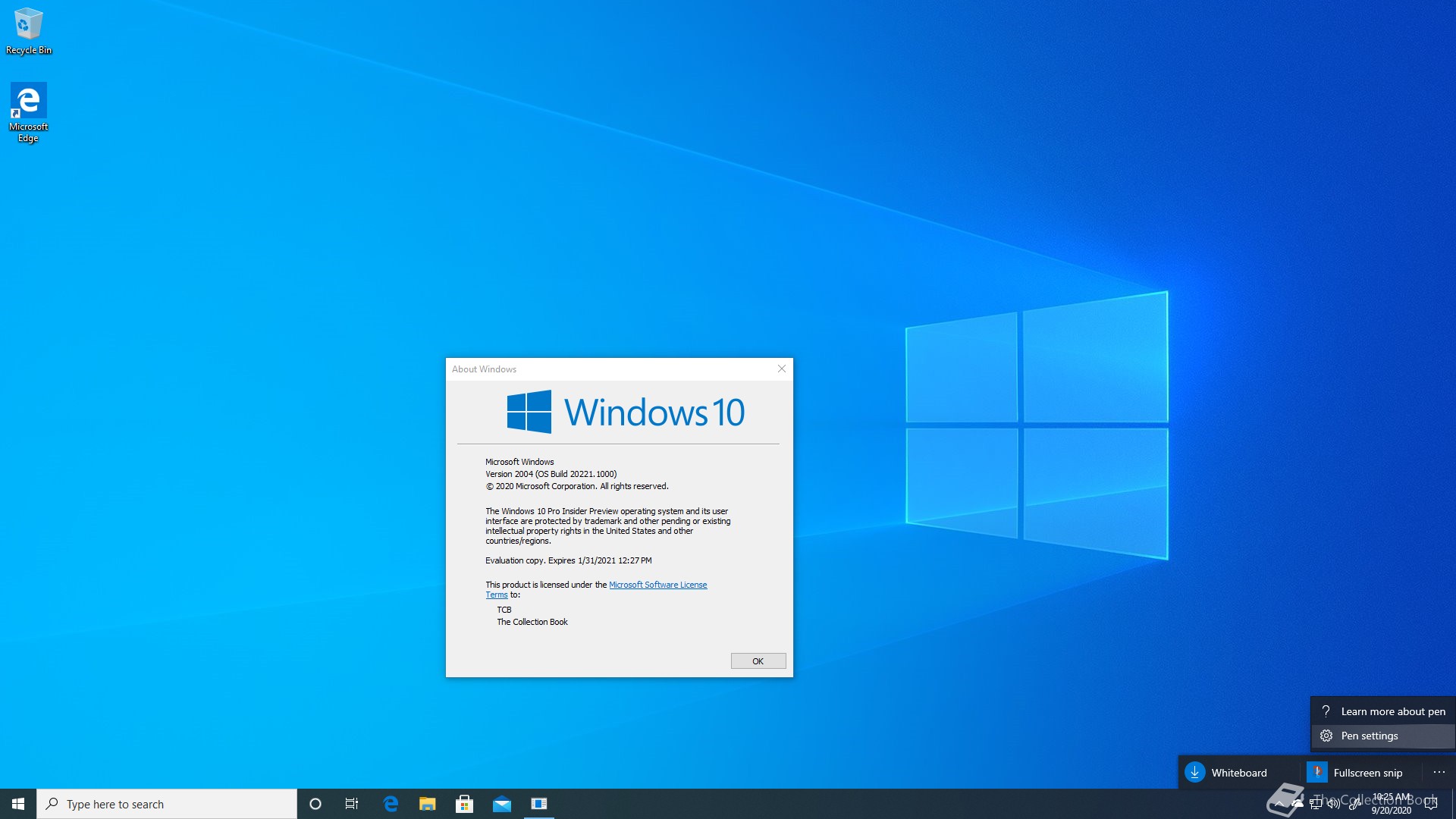Select Learn more about pen

1383,711
